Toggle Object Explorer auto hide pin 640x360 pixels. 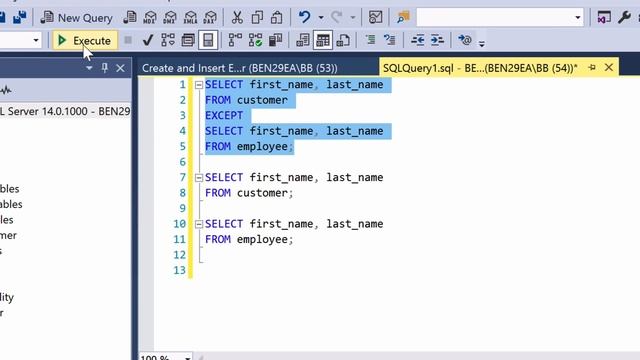tap(104, 68)
